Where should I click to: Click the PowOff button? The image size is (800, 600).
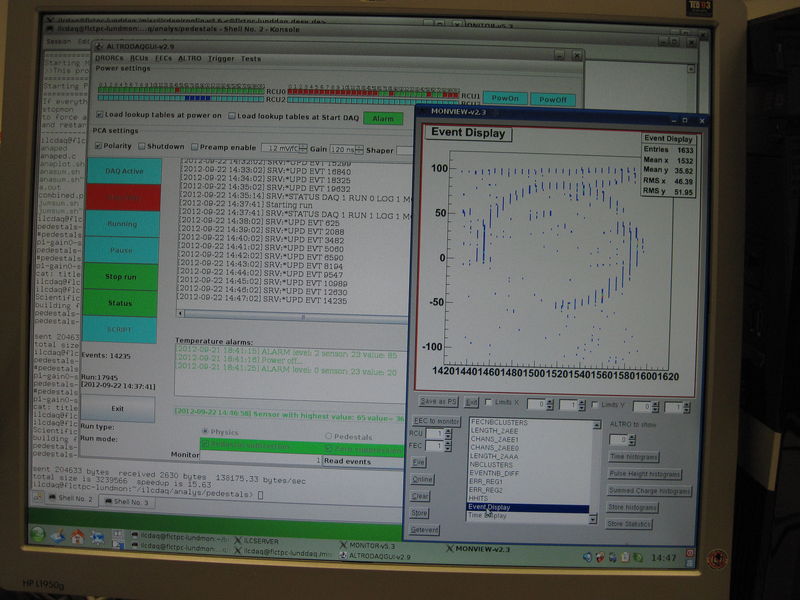coord(553,99)
